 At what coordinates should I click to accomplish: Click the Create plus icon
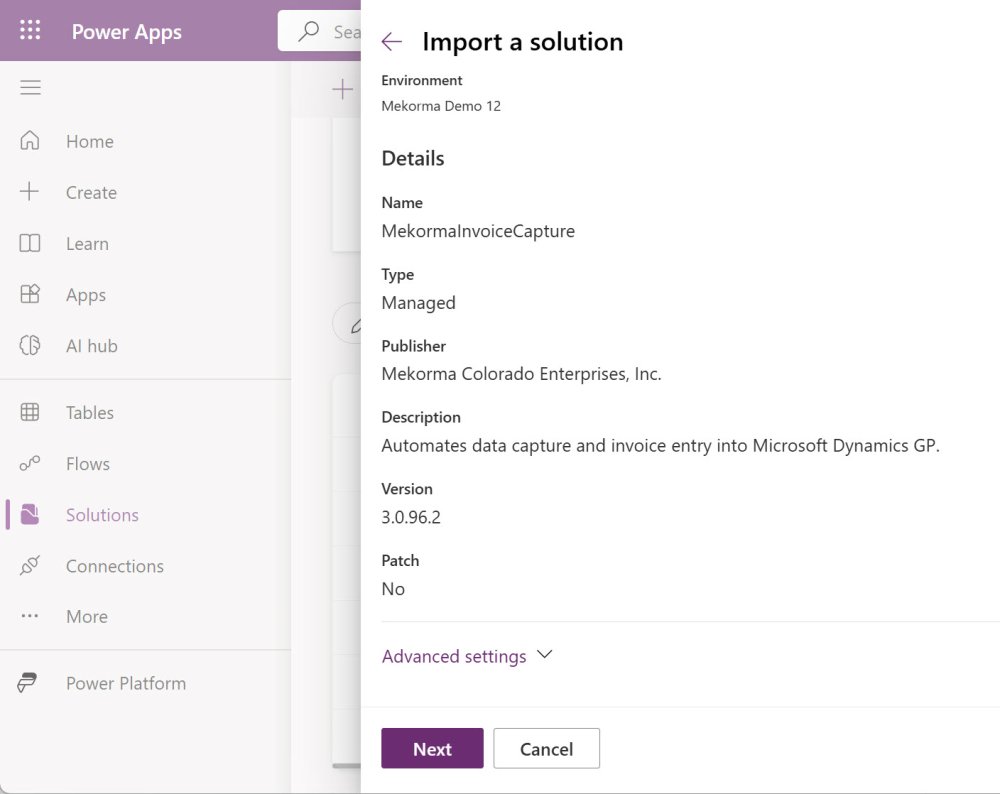coord(30,192)
